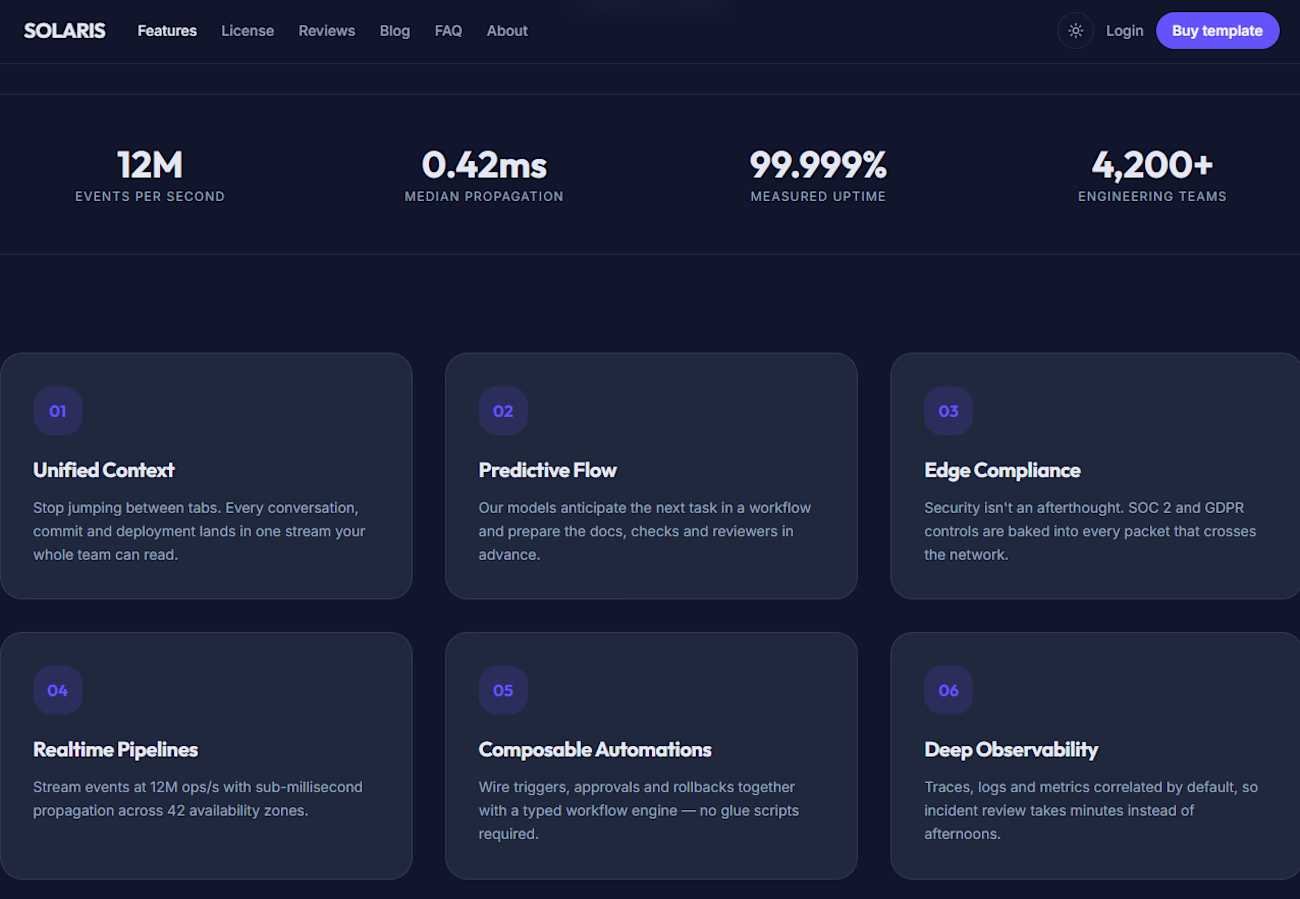Click the 99.999% statistic value

818,165
